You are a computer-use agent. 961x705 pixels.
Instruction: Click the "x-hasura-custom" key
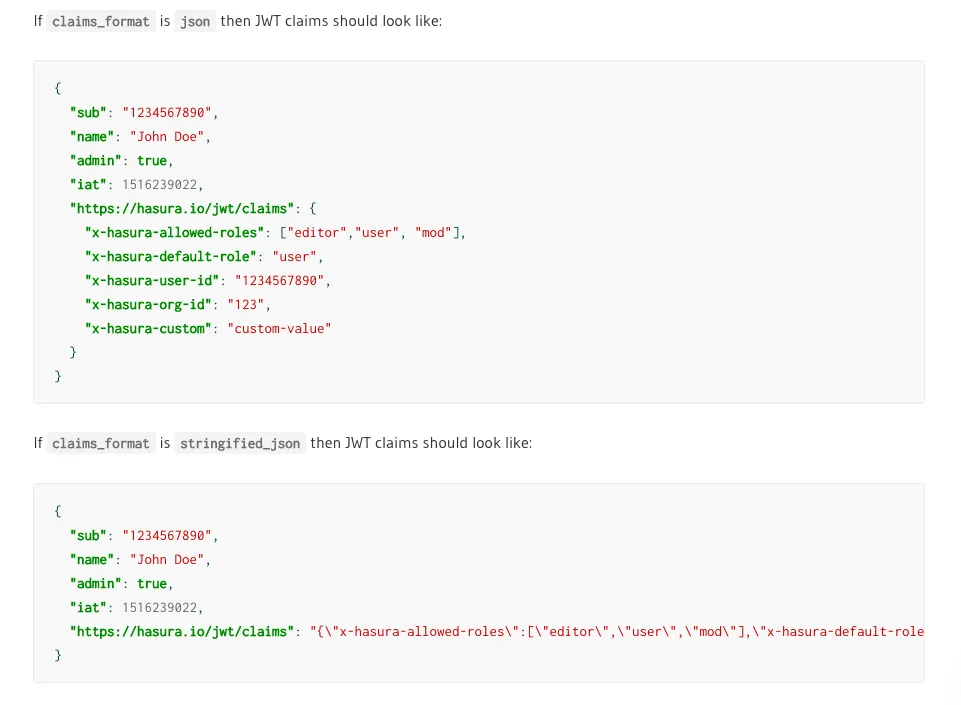pos(147,328)
